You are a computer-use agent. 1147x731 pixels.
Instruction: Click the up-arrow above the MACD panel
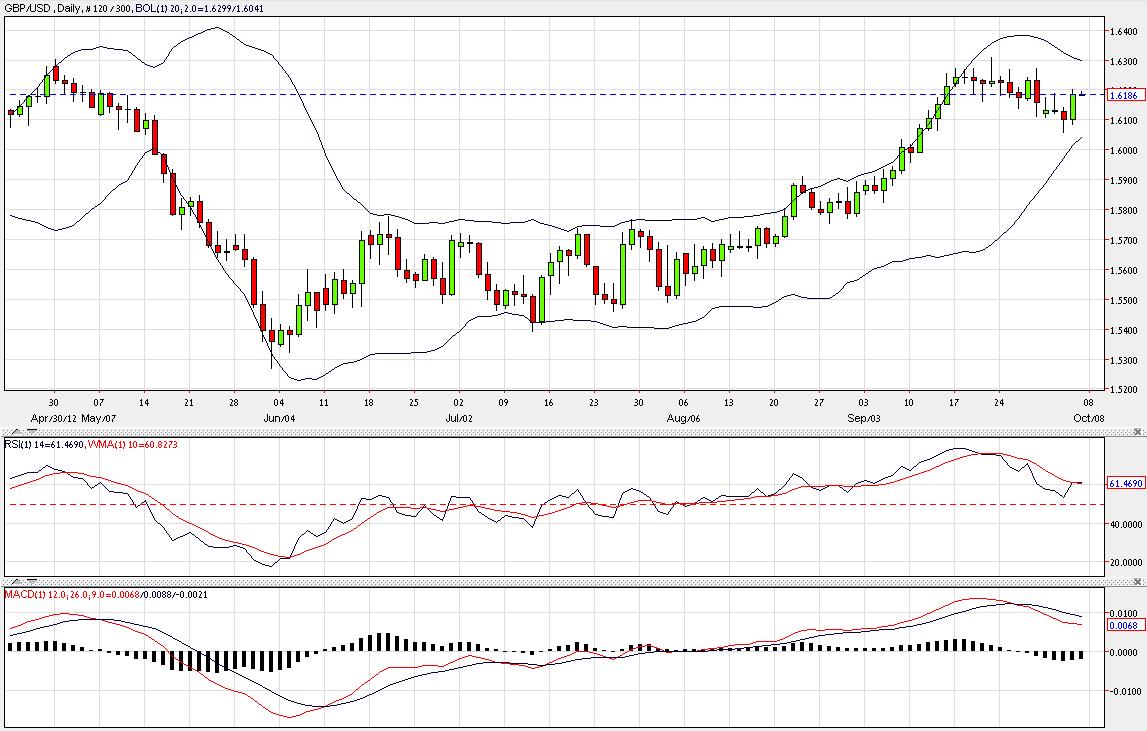click(x=15, y=582)
